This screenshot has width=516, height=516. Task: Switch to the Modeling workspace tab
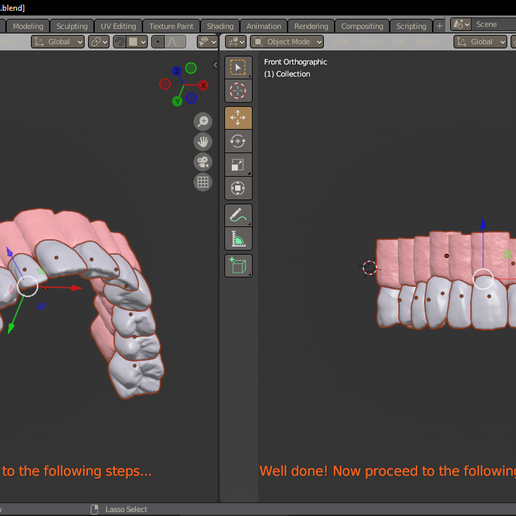click(28, 26)
